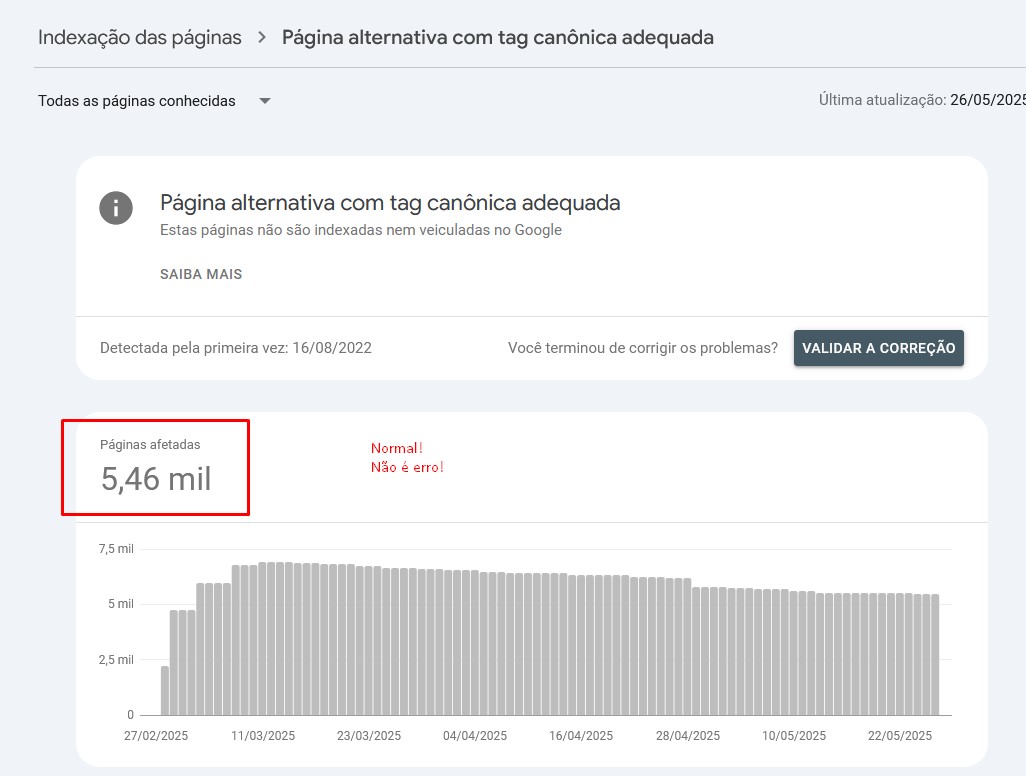Click the card title Página alternativa com tag canônica
The height and width of the screenshot is (776, 1026).
(x=390, y=203)
